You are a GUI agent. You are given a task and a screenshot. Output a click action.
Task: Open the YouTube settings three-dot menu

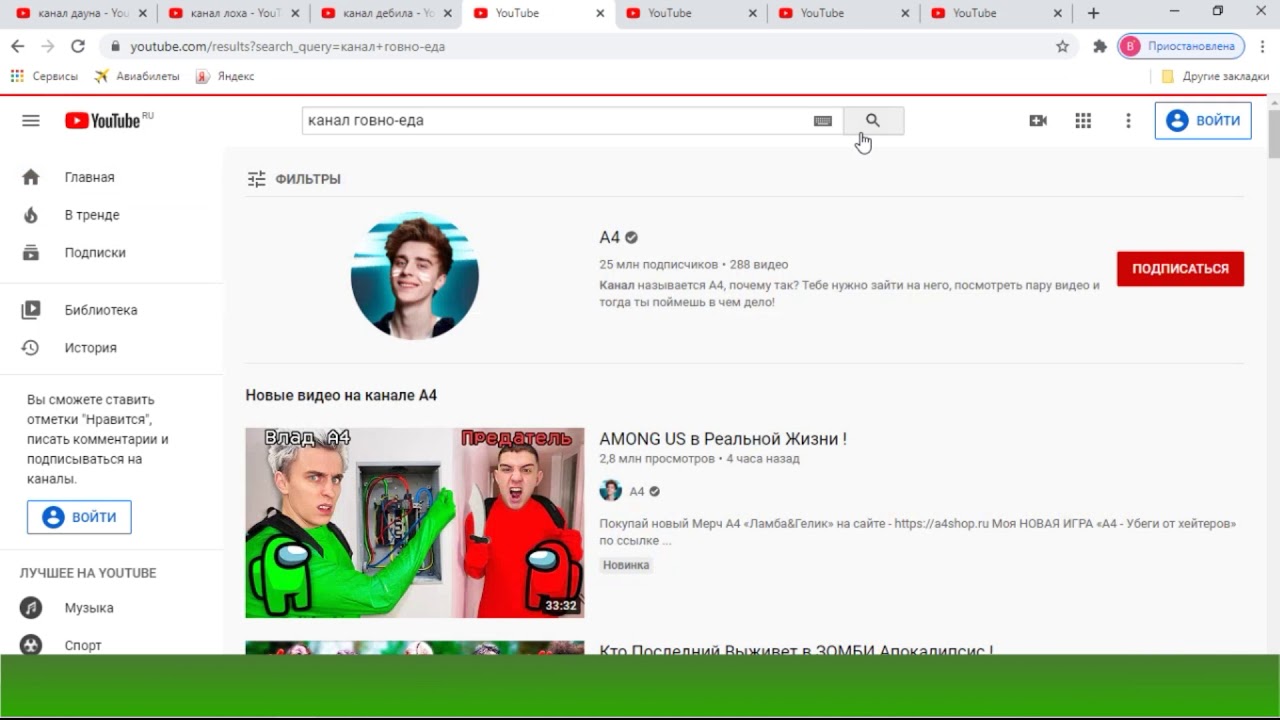tap(1128, 121)
